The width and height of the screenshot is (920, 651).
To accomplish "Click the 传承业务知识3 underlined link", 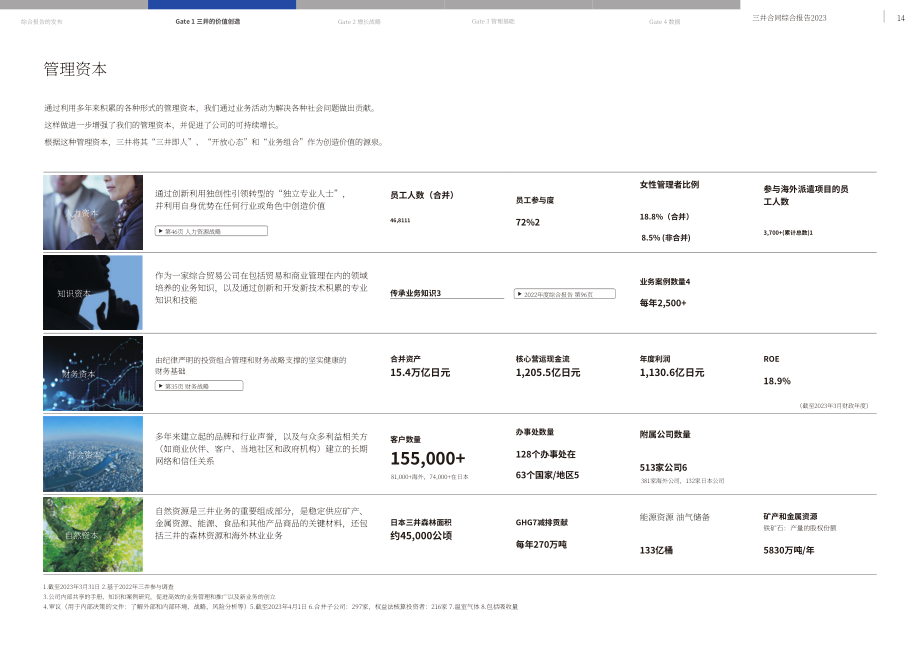I will pyautogui.click(x=415, y=293).
